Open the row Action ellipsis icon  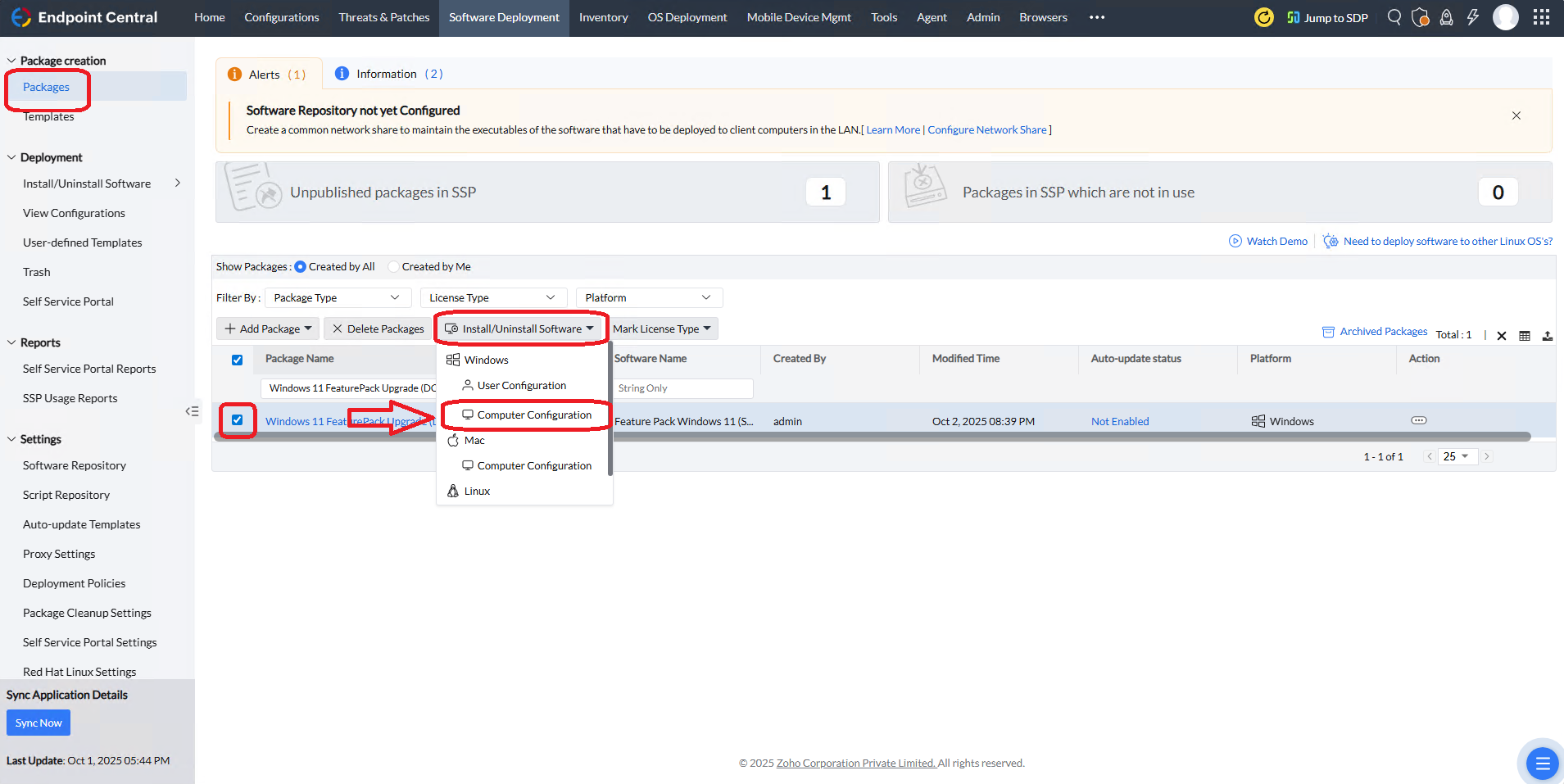tap(1419, 420)
